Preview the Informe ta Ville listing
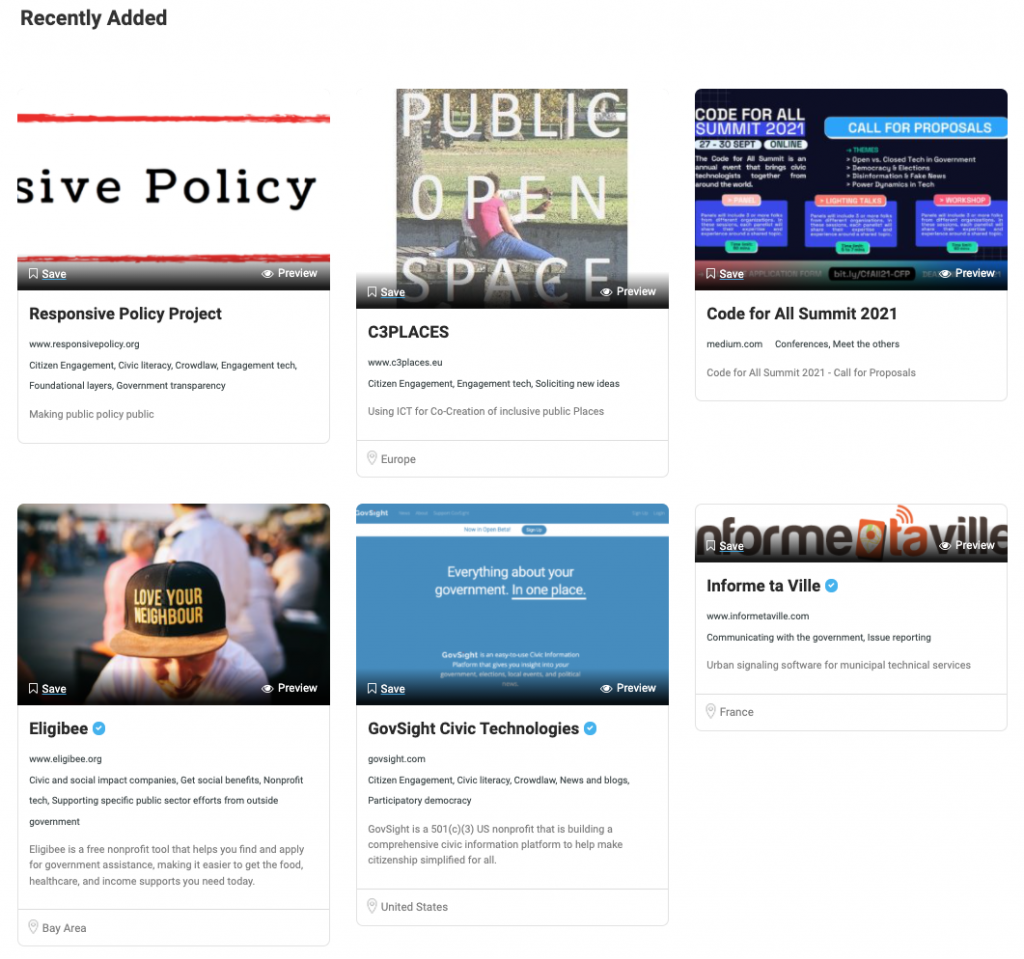The height and width of the screenshot is (959, 1024). (967, 545)
